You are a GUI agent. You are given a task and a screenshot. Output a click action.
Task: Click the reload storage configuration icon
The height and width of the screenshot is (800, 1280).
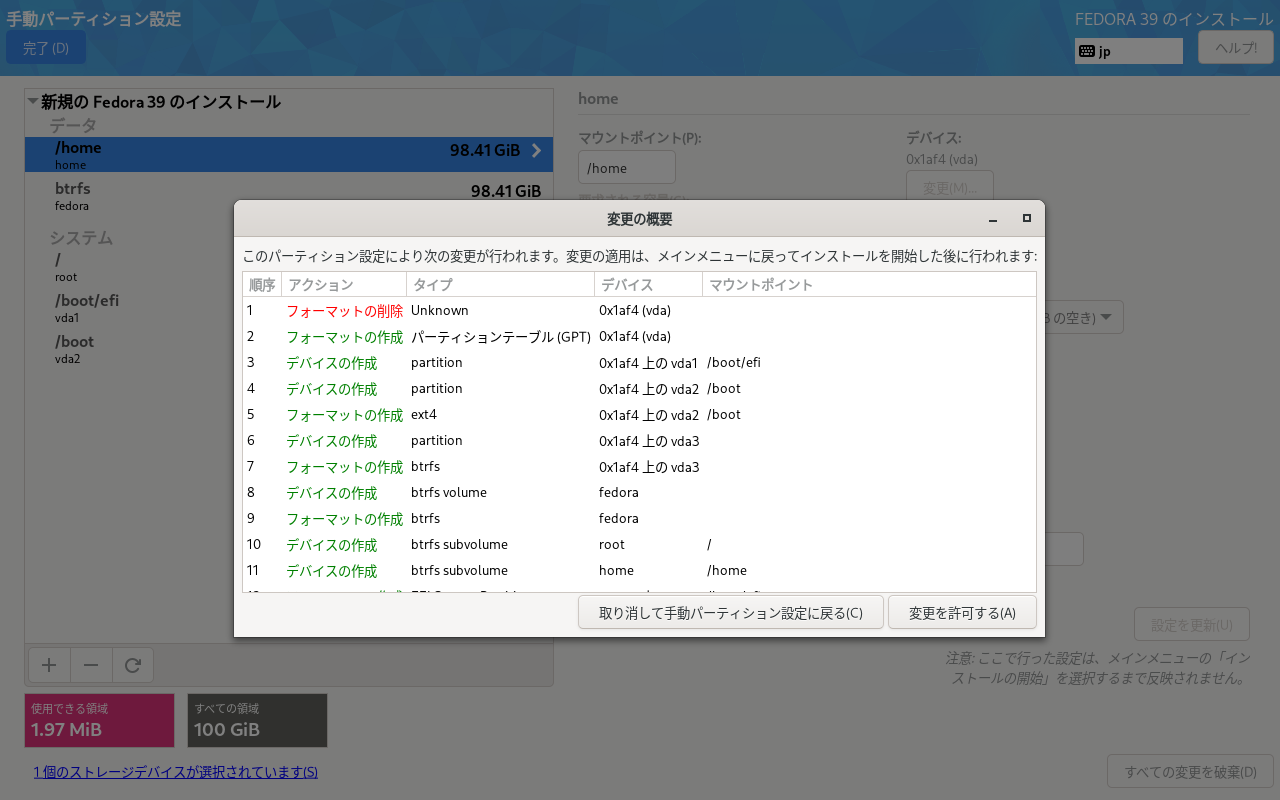pyautogui.click(x=133, y=665)
